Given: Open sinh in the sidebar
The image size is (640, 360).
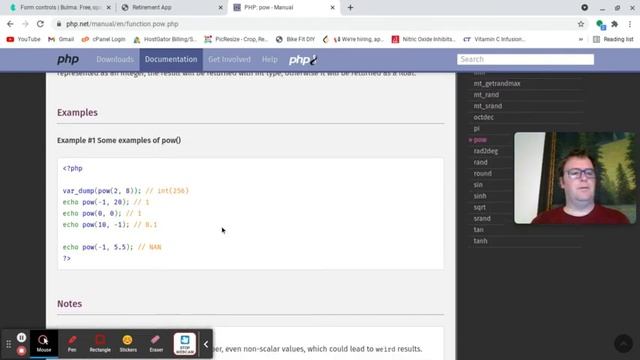Looking at the screenshot, I should [x=480, y=196].
